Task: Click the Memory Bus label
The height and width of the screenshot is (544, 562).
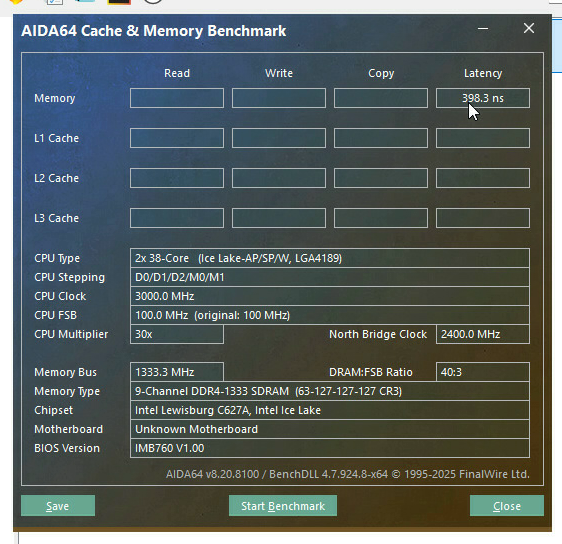Action: coord(66,372)
